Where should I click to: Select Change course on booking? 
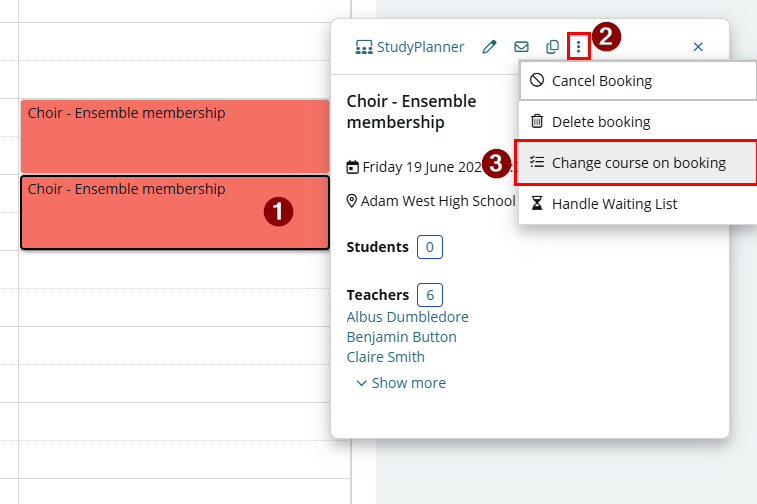[x=636, y=163]
